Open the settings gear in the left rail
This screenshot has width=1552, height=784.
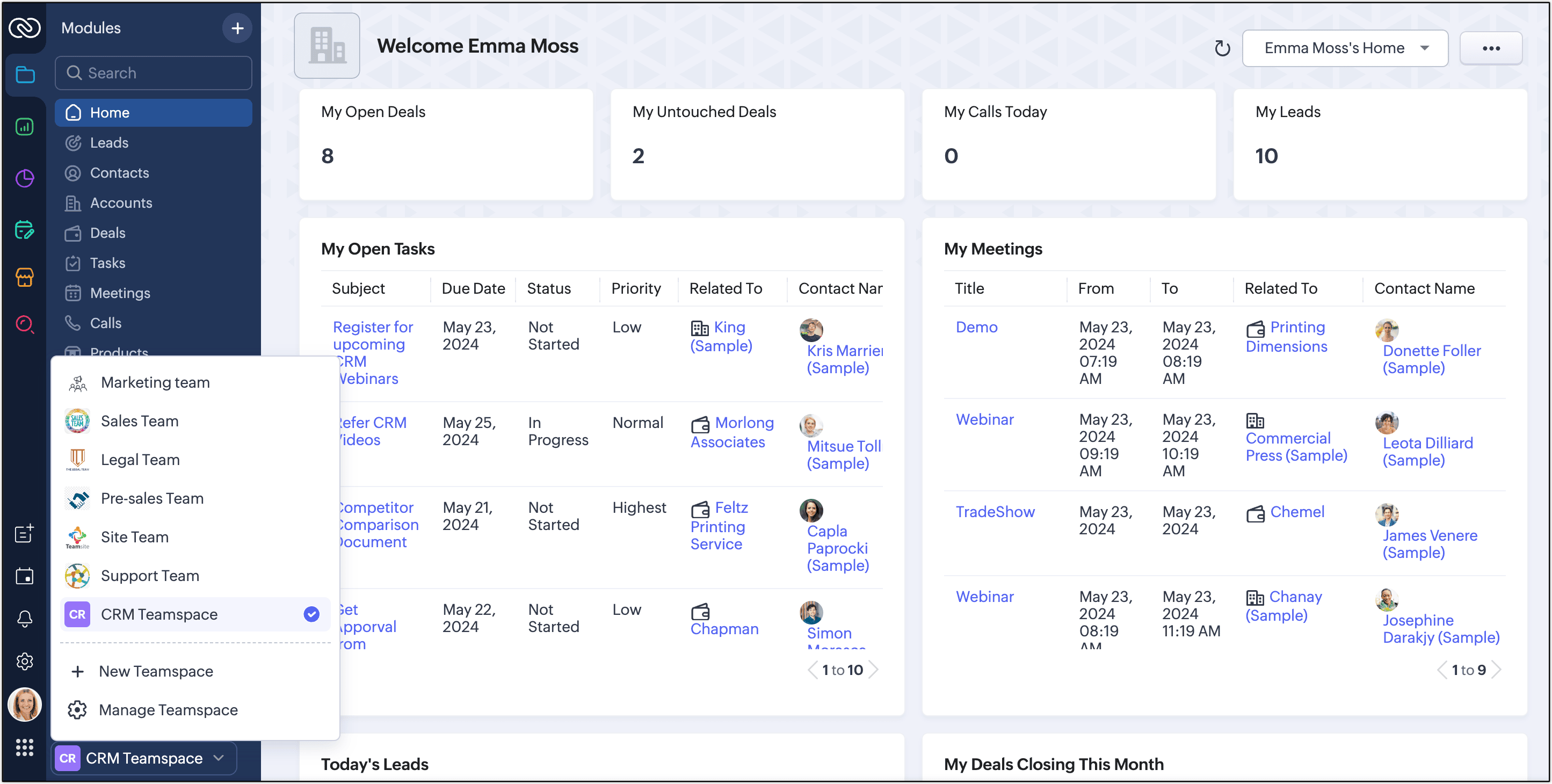click(x=25, y=661)
